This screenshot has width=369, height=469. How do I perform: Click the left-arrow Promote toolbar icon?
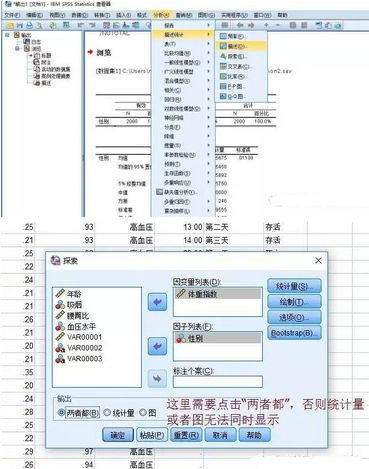[x=240, y=25]
